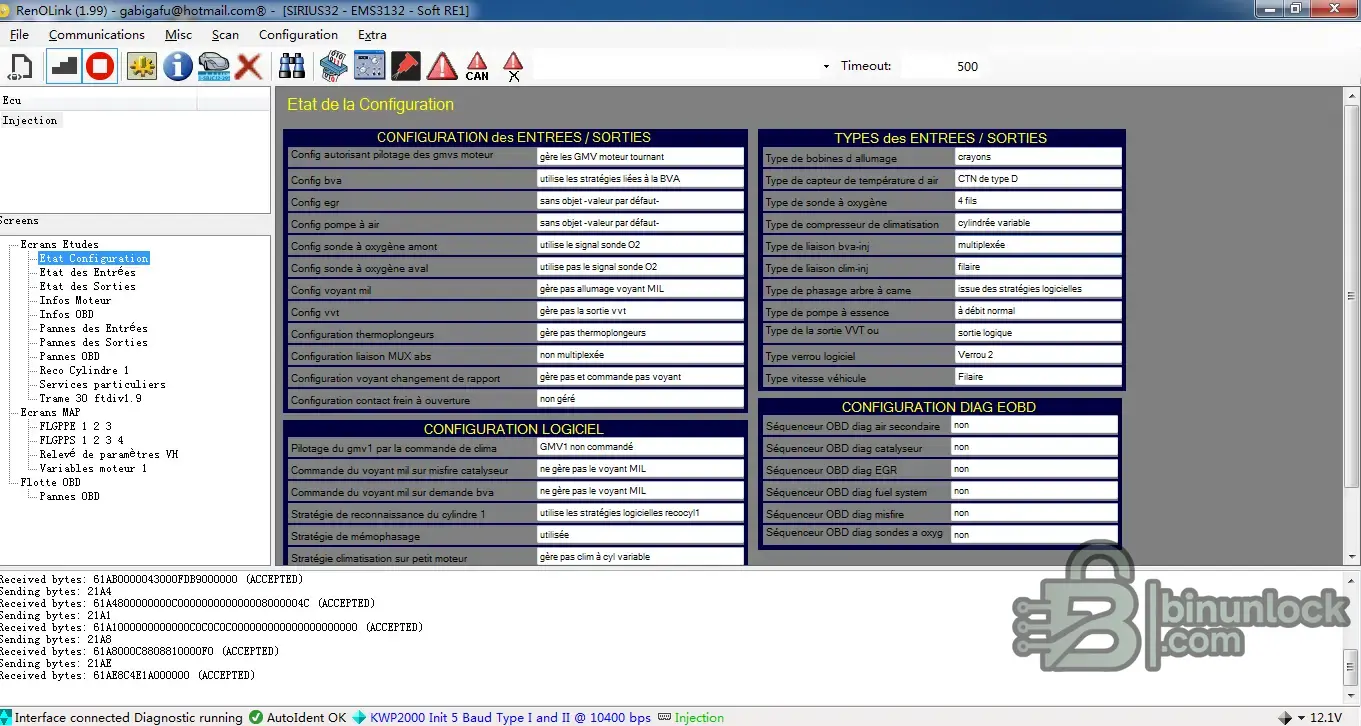The image size is (1361, 726).
Task: Open the Infos Moteur screen
Action: (x=75, y=300)
